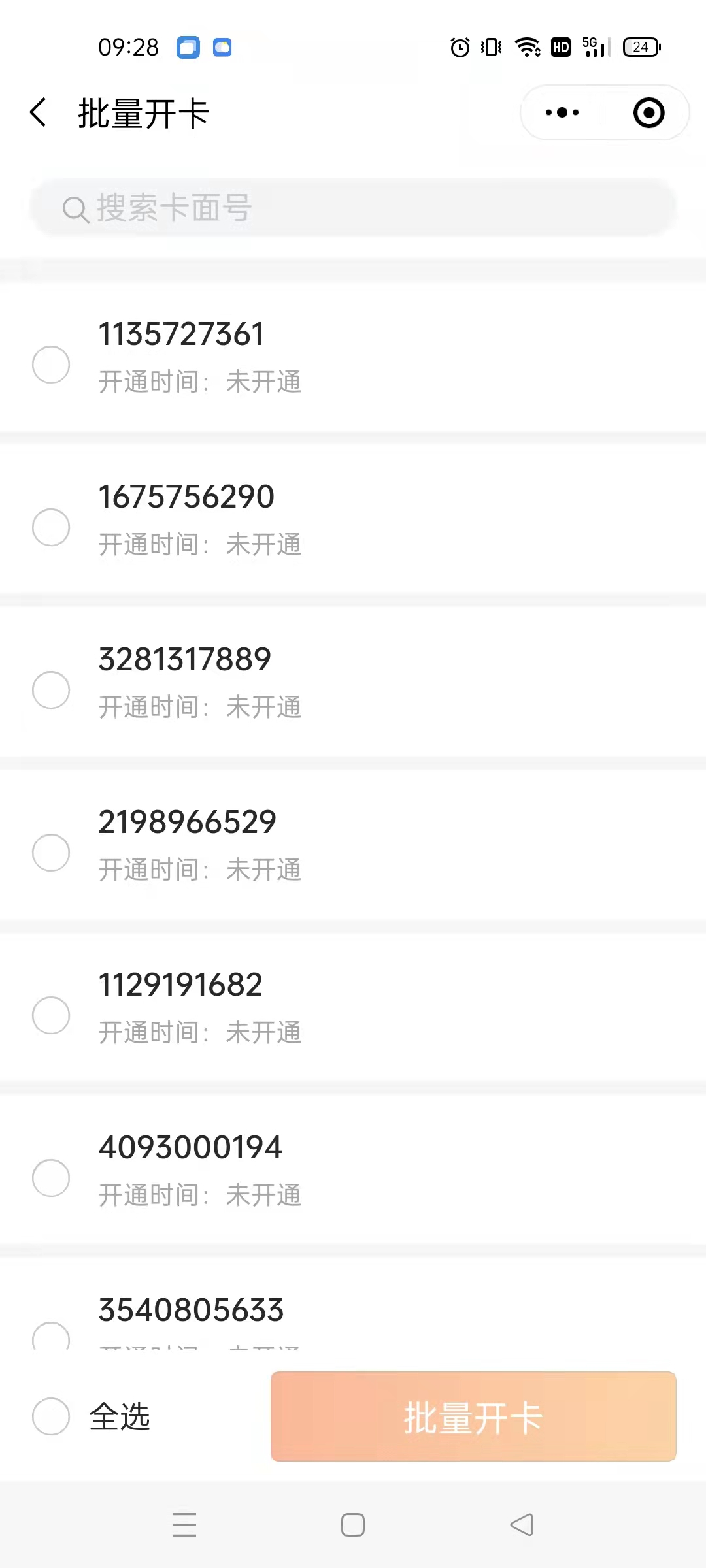Screen dimensions: 706x1568
Task: Tap the mini program close target icon
Action: point(648,112)
